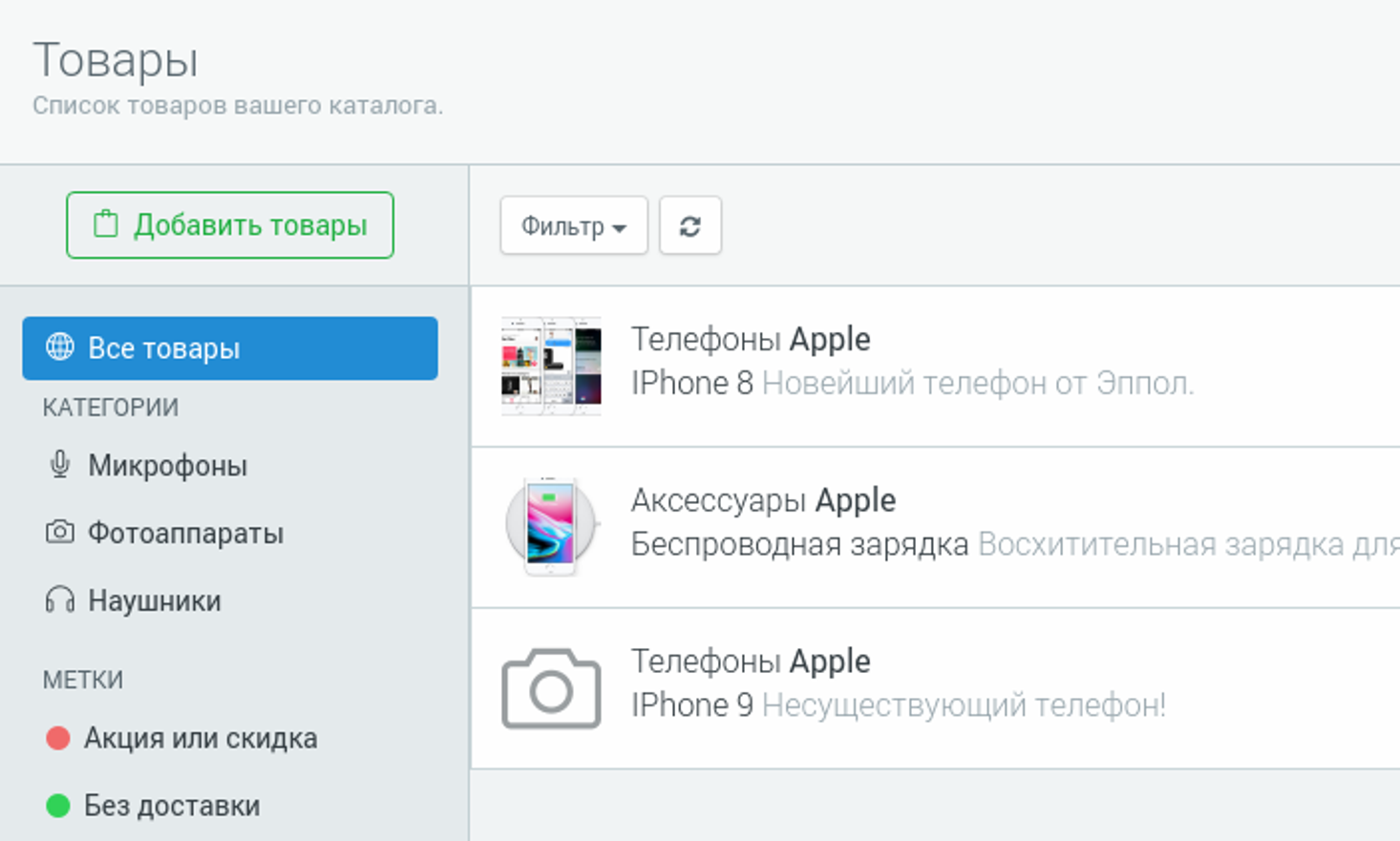Click the green dot for Без доставки

pos(58,806)
